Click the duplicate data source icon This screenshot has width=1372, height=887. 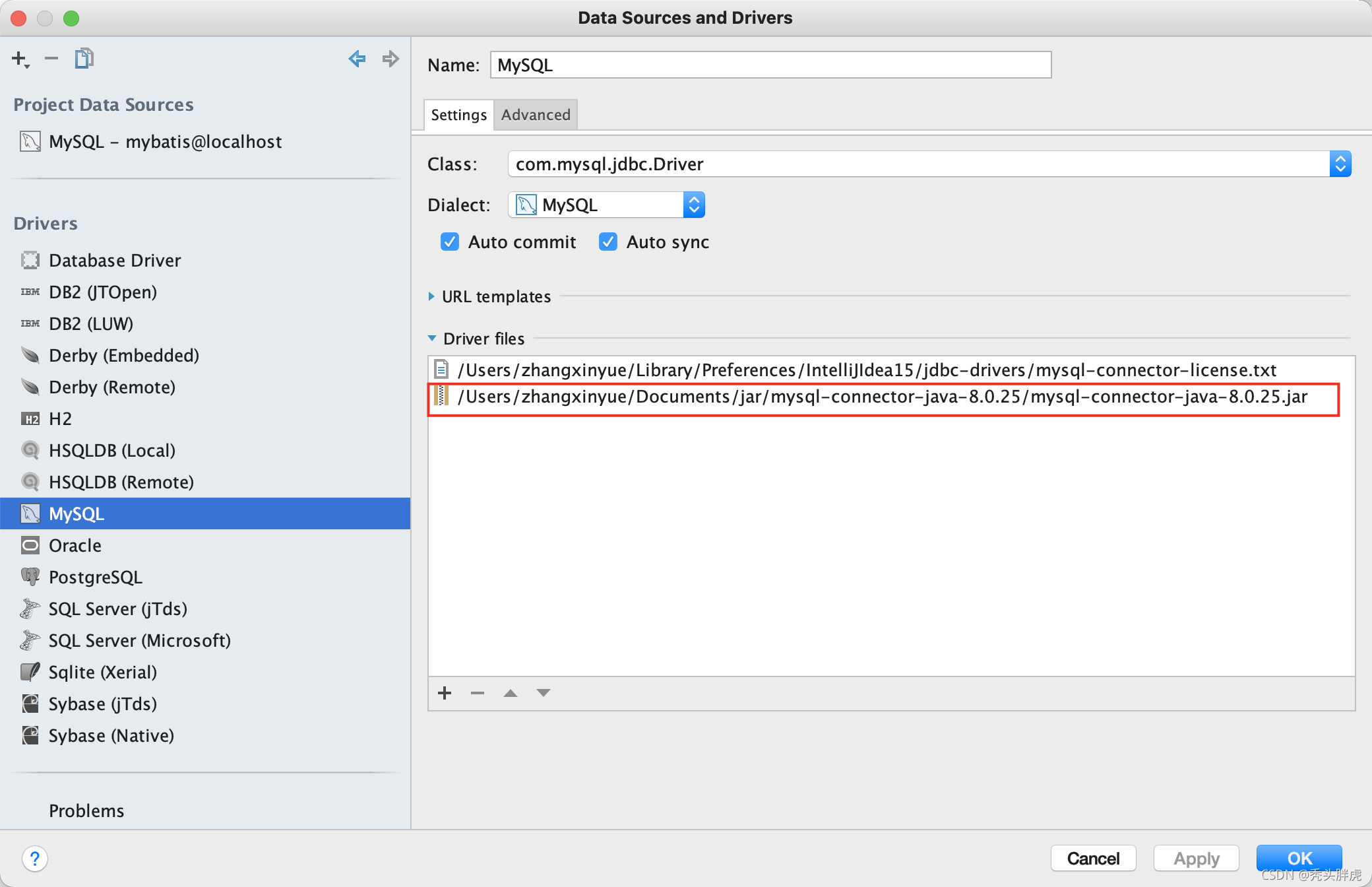click(x=84, y=59)
